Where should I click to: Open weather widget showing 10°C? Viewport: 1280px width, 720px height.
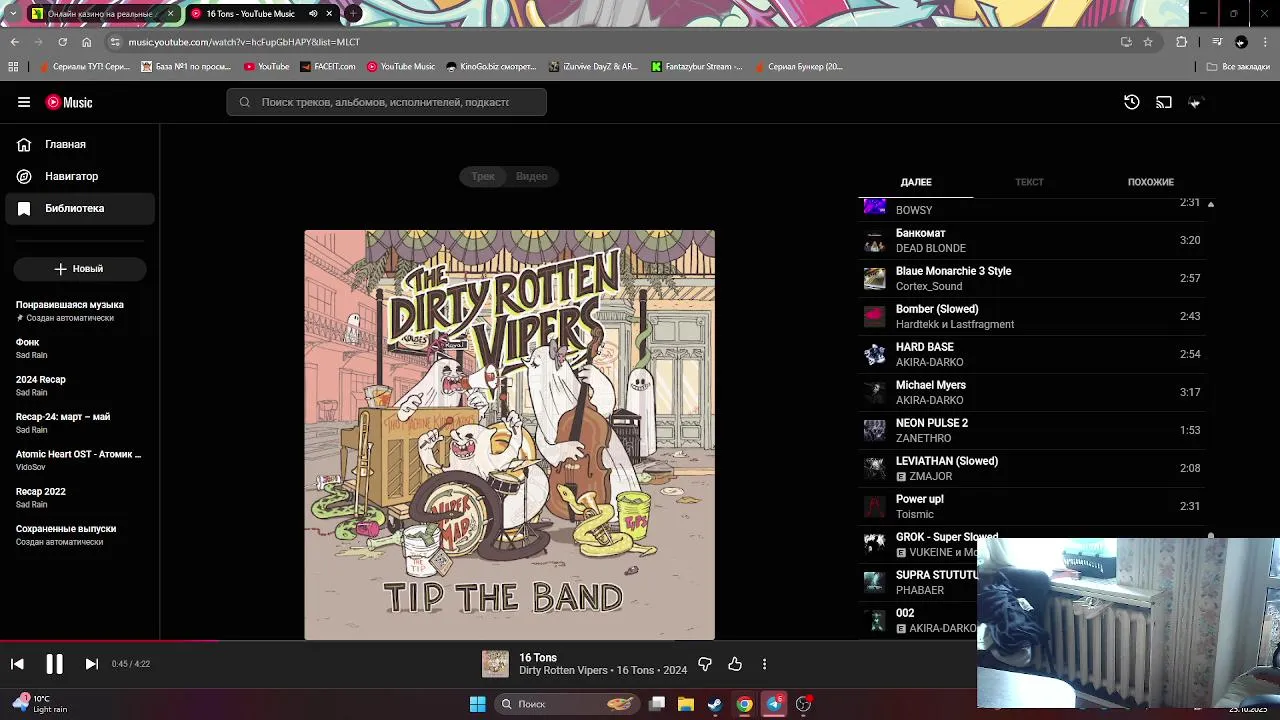[40, 704]
